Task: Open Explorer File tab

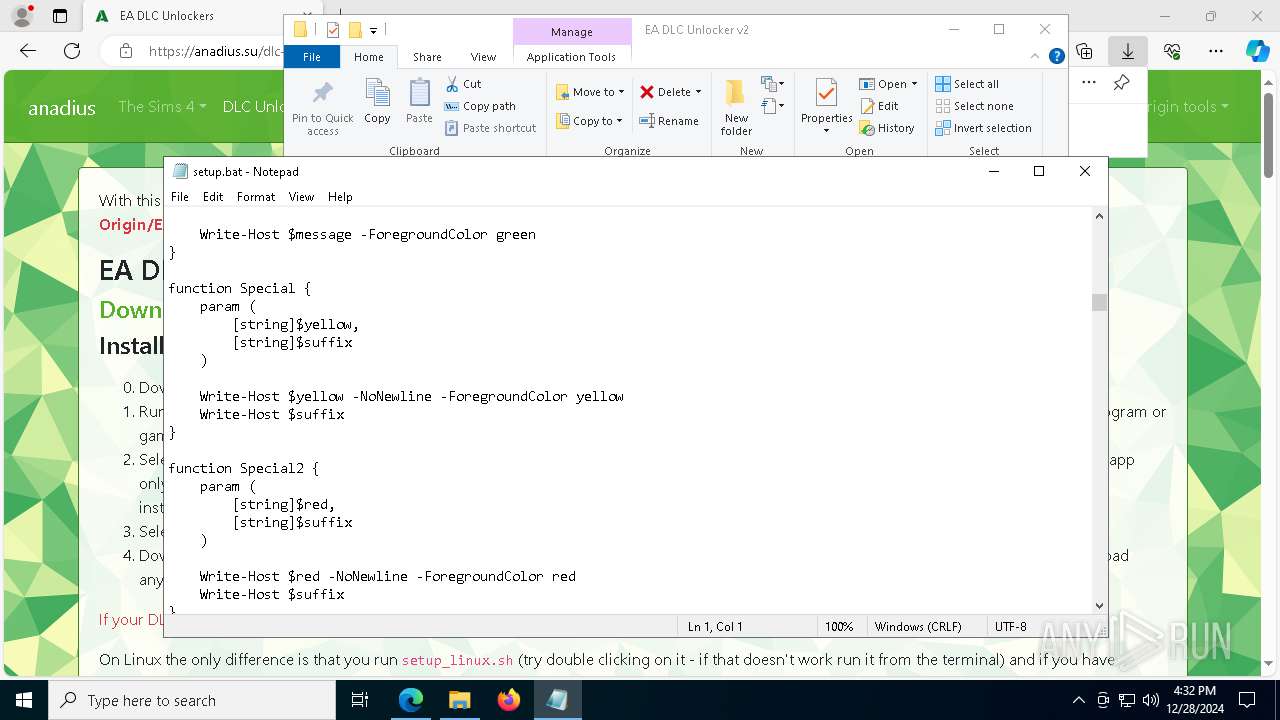Action: 312,57
